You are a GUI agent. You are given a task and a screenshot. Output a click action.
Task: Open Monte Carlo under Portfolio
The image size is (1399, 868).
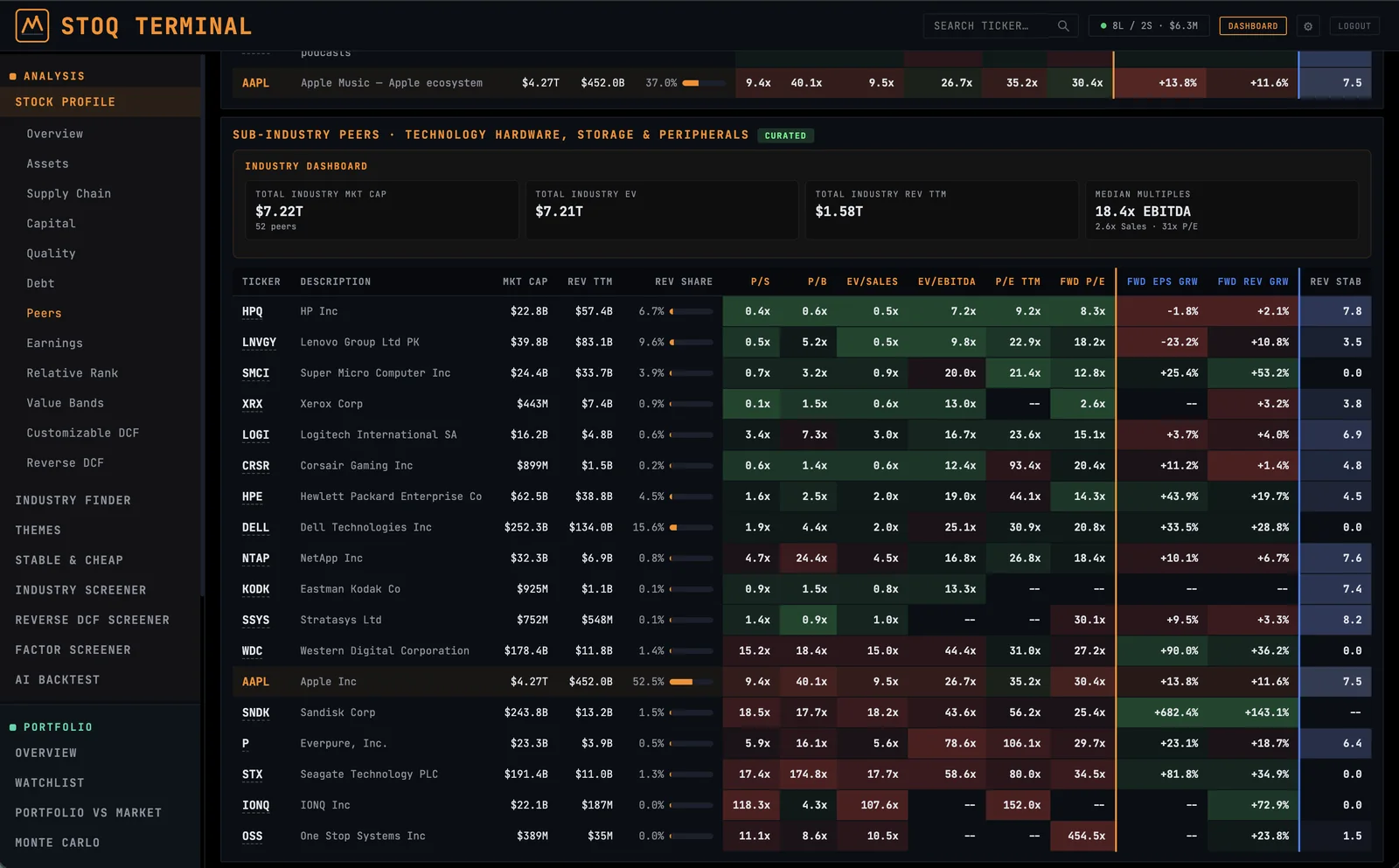click(58, 843)
